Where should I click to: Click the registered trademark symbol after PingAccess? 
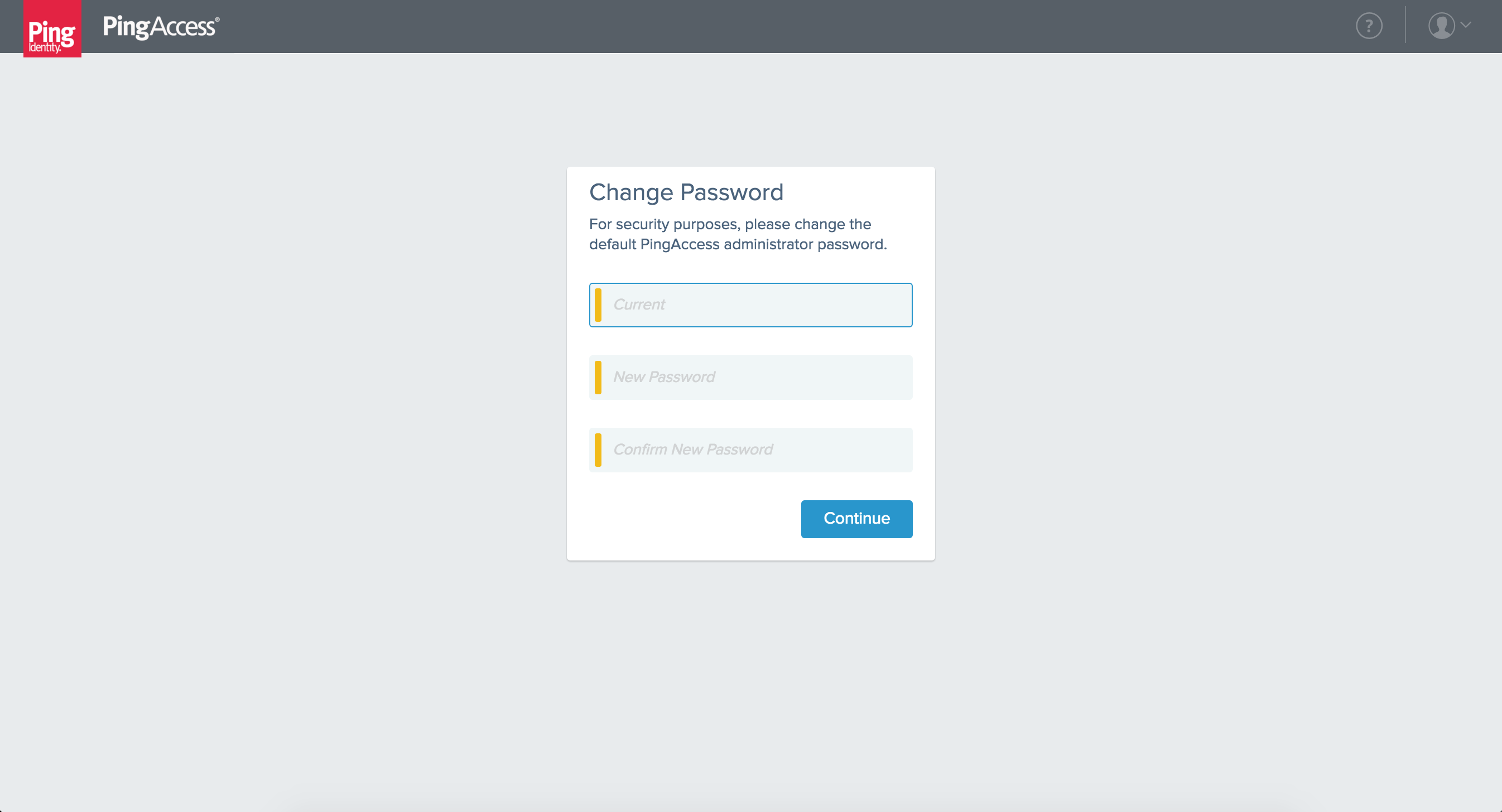pos(218,19)
